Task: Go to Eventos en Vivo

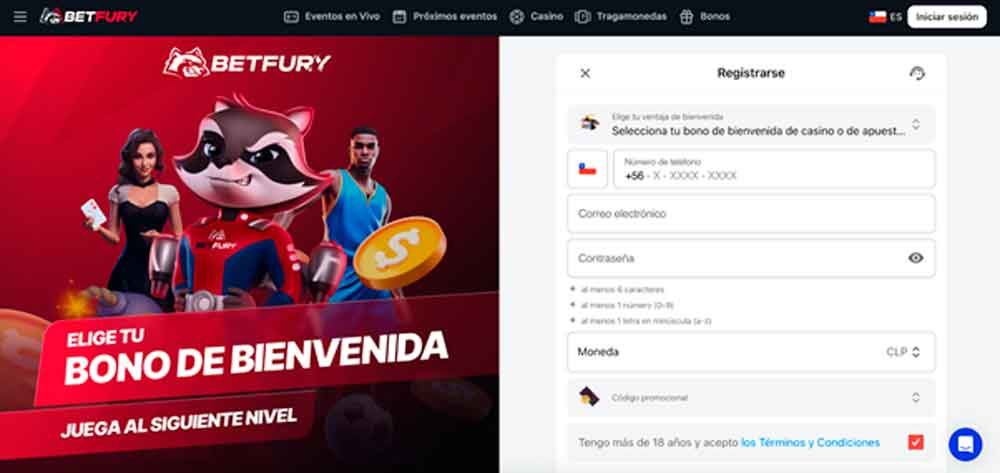Action: tap(332, 17)
